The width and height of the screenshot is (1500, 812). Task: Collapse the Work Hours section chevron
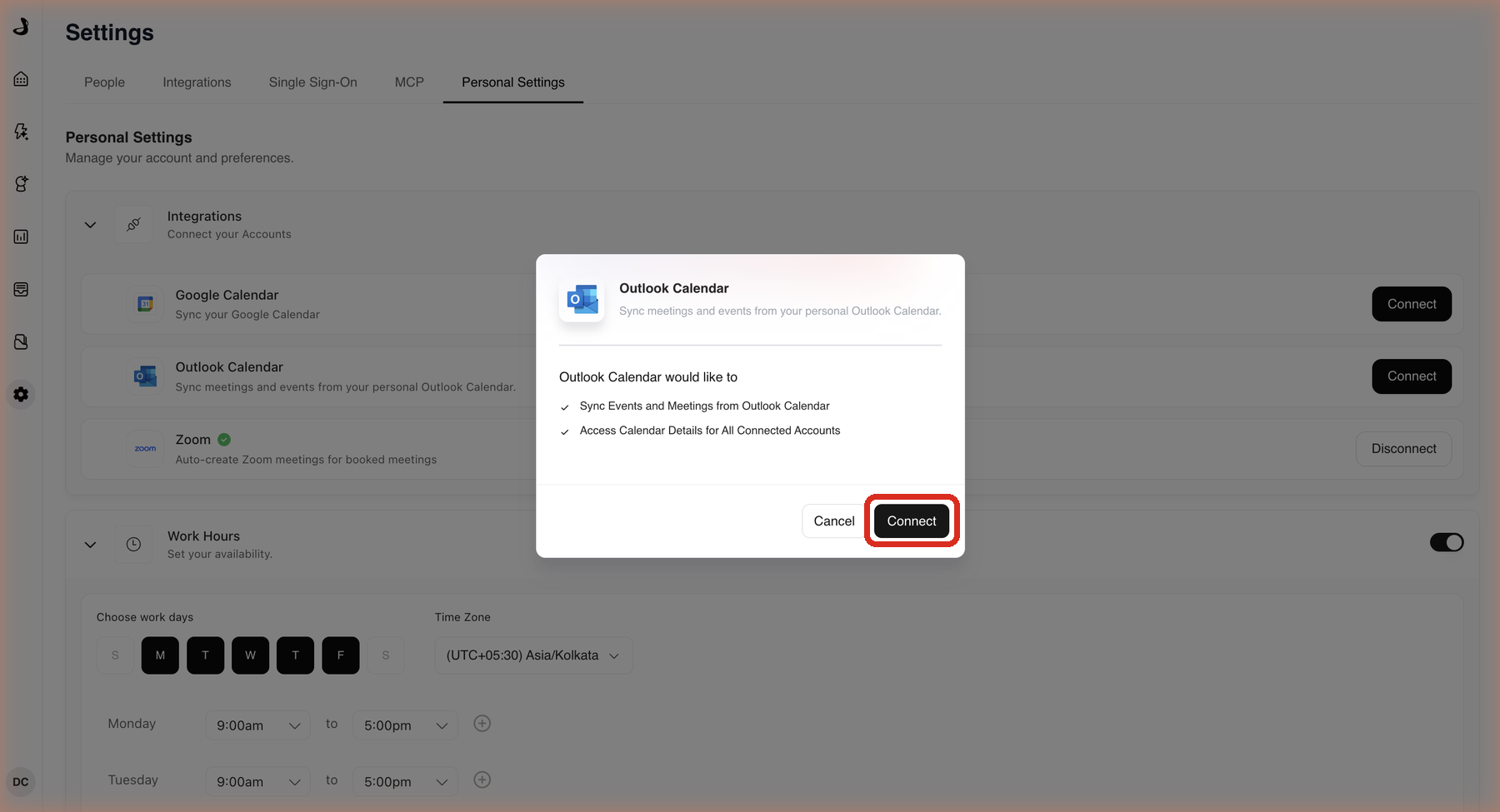click(90, 545)
